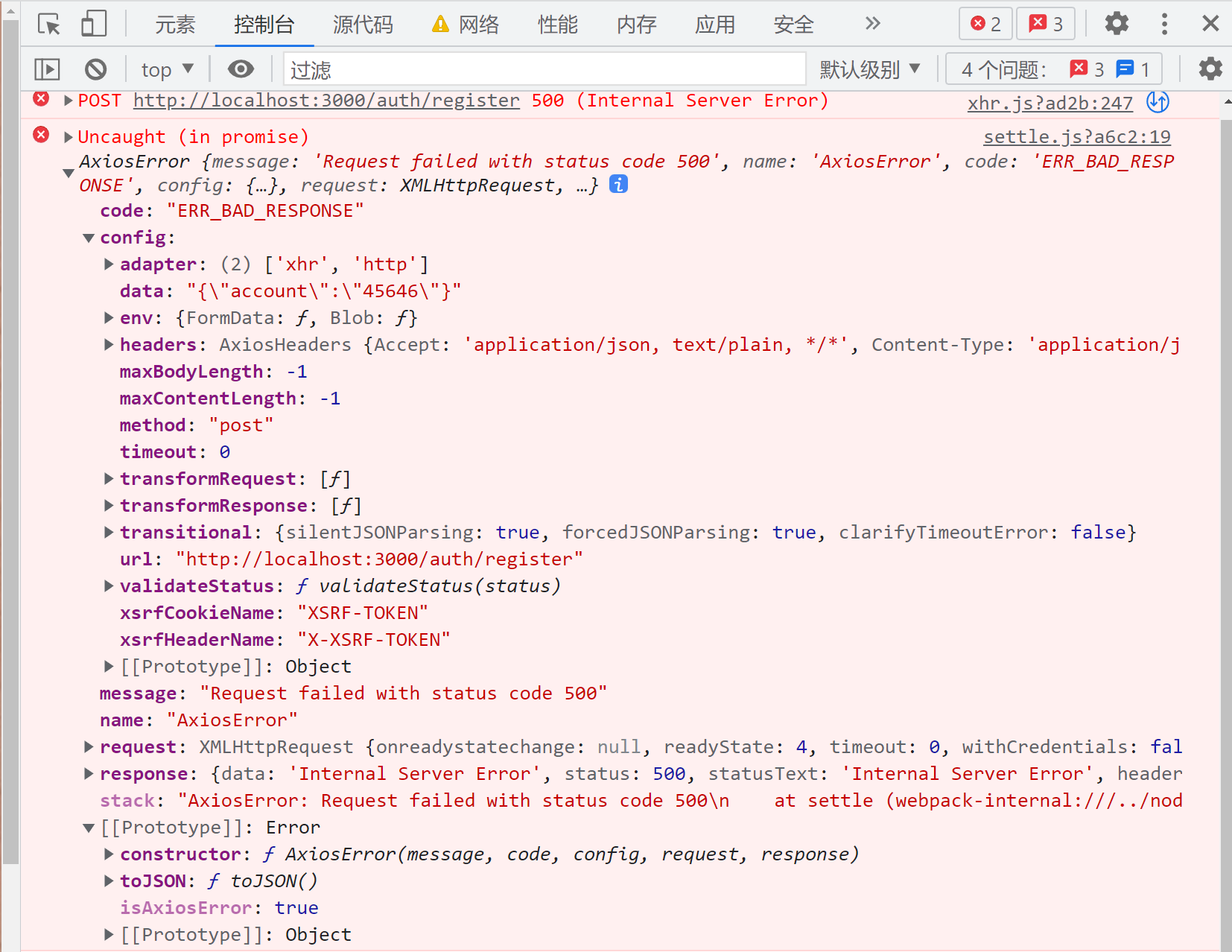Image resolution: width=1232 pixels, height=952 pixels.
Task: Click the xsrfCookieName "XSRF-TOKEN" property
Action: (274, 613)
